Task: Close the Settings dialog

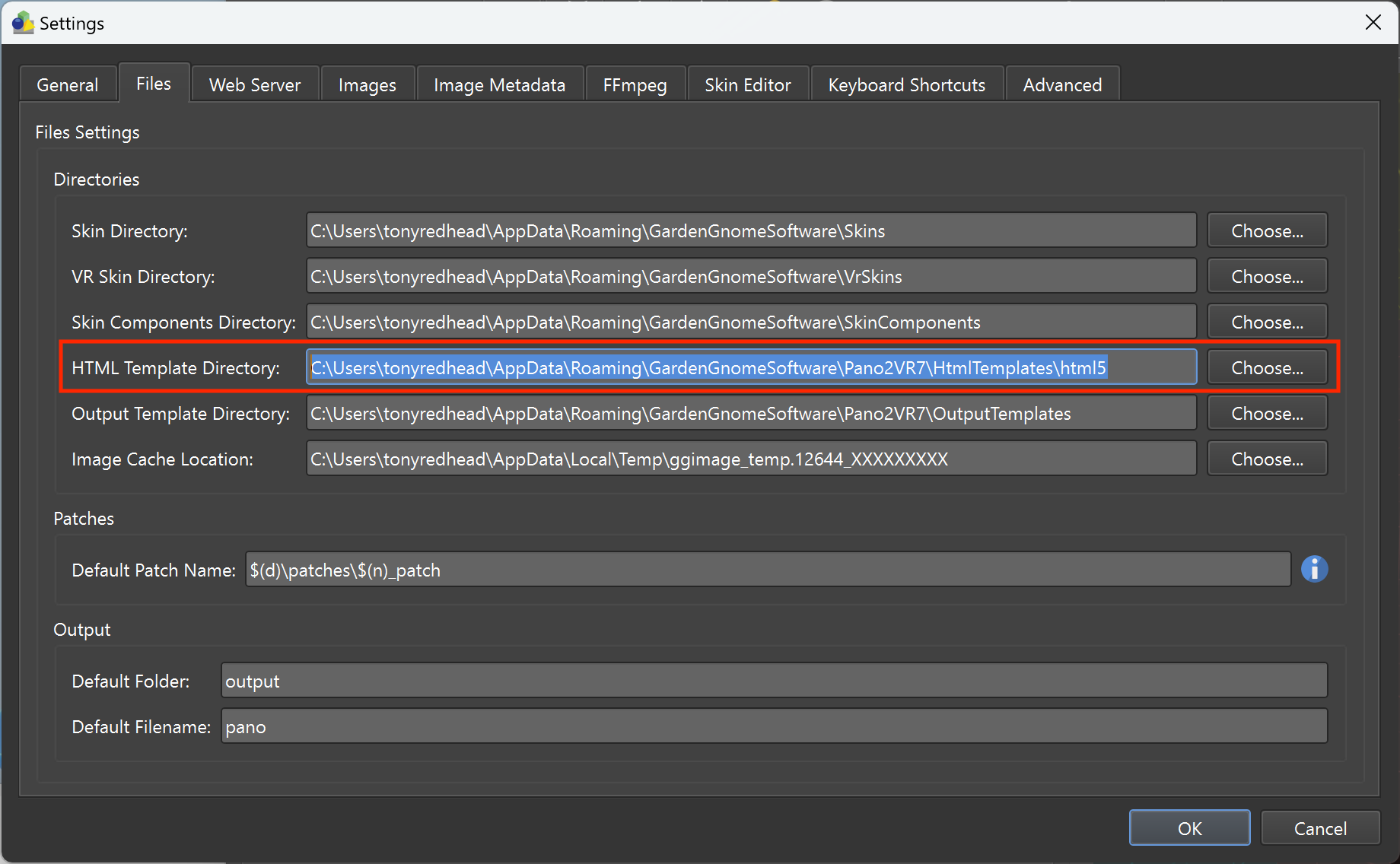Action: click(x=1373, y=23)
